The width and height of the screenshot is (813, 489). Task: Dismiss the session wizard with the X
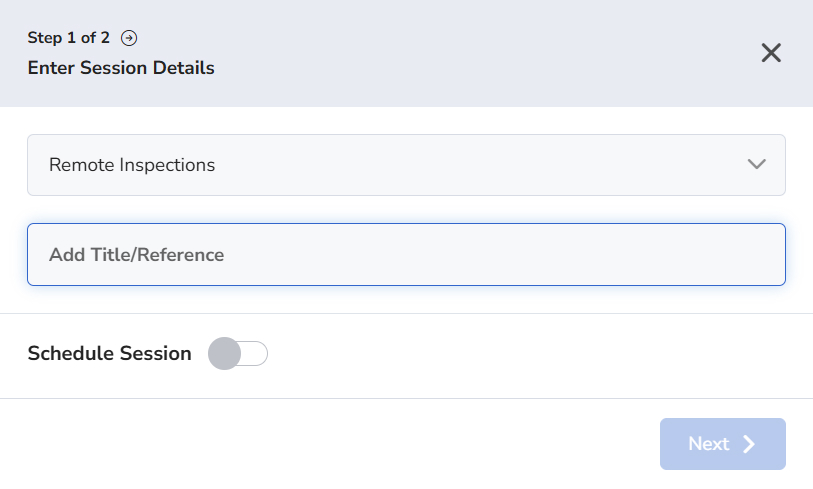(x=771, y=53)
